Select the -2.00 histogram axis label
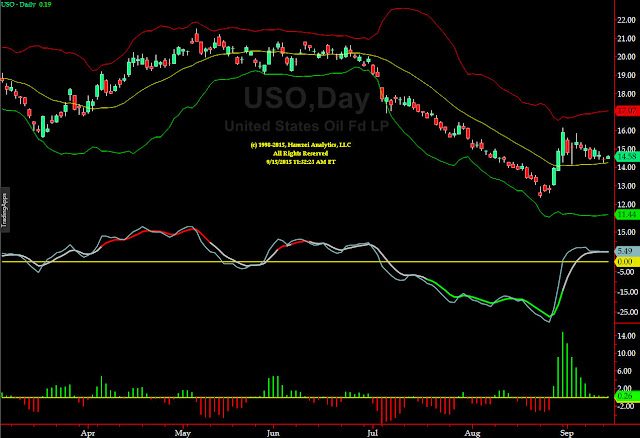Image resolution: width=640 pixels, height=438 pixels. click(x=627, y=406)
